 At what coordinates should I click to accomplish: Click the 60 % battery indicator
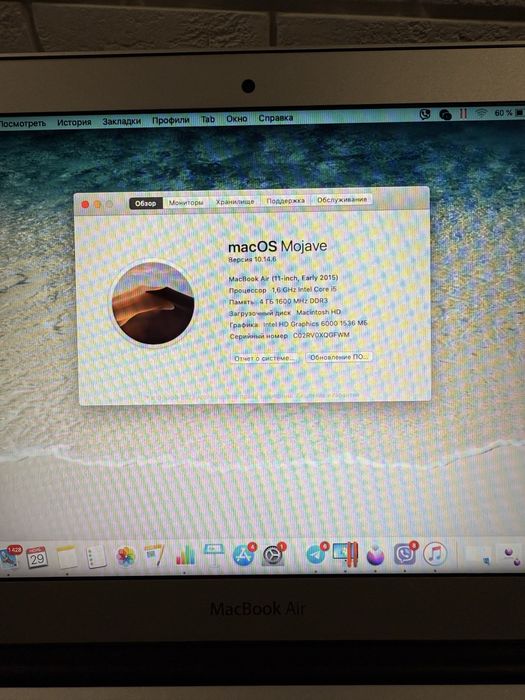point(509,113)
